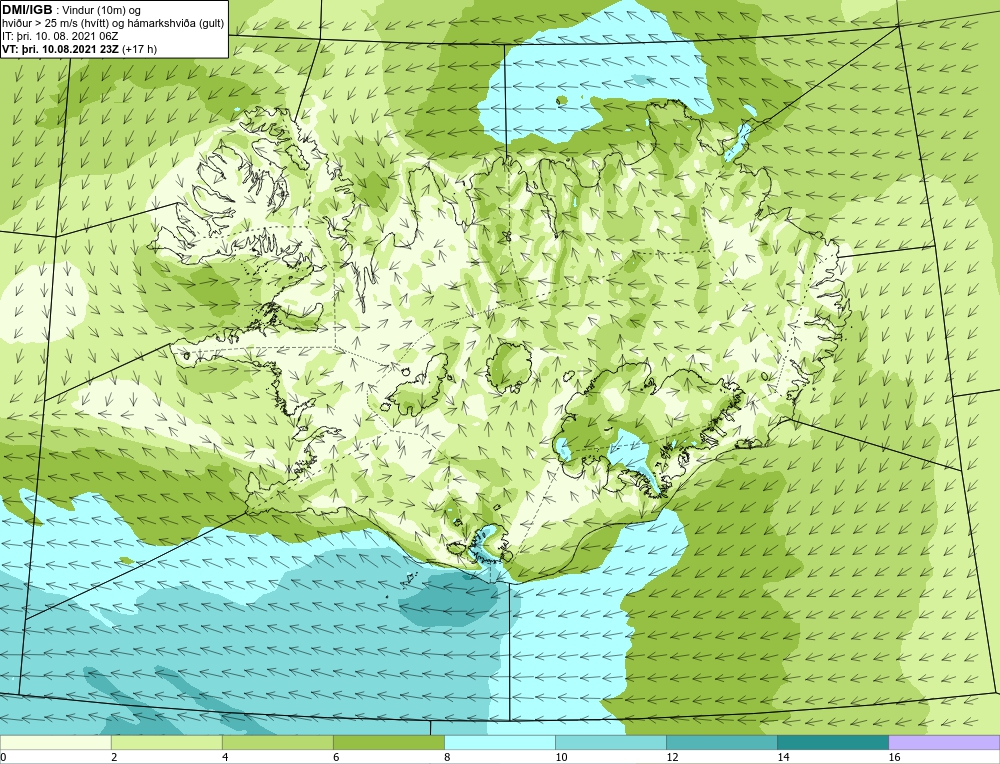
Task: Click the 10–12 m/s cyan legend swatch
Action: click(610, 742)
